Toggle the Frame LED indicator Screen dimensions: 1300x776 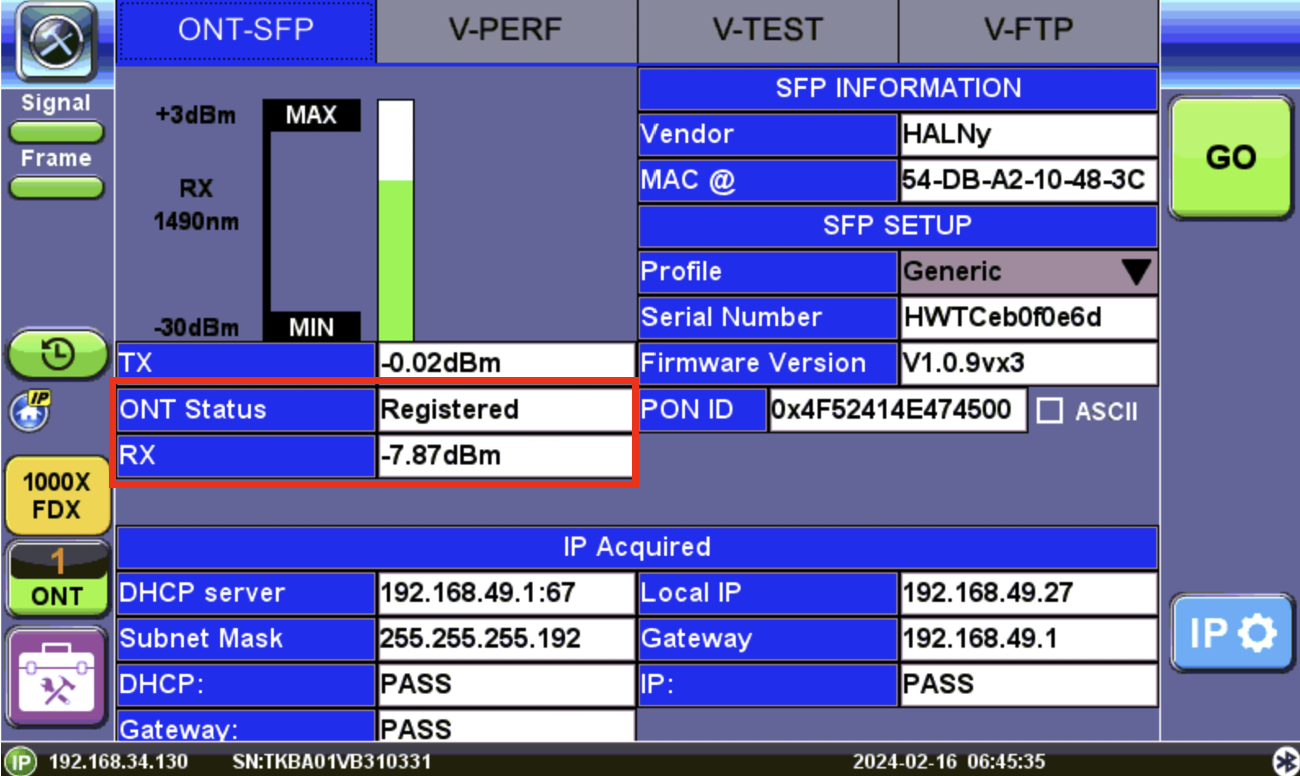55,186
